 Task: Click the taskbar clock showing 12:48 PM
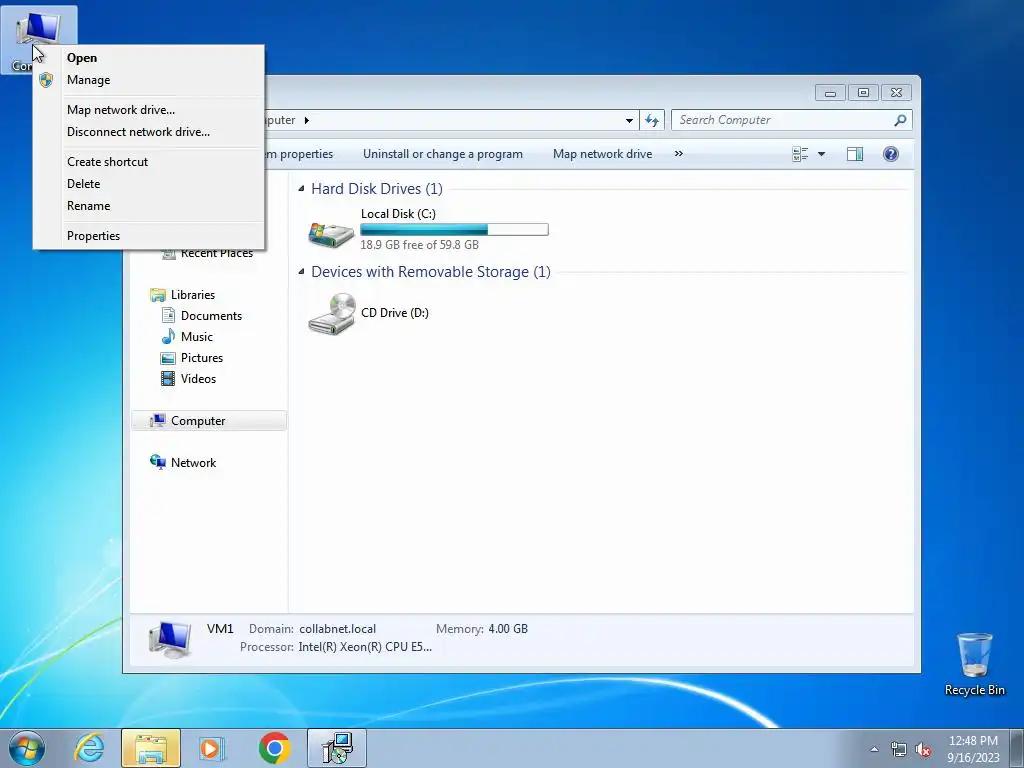click(973, 749)
